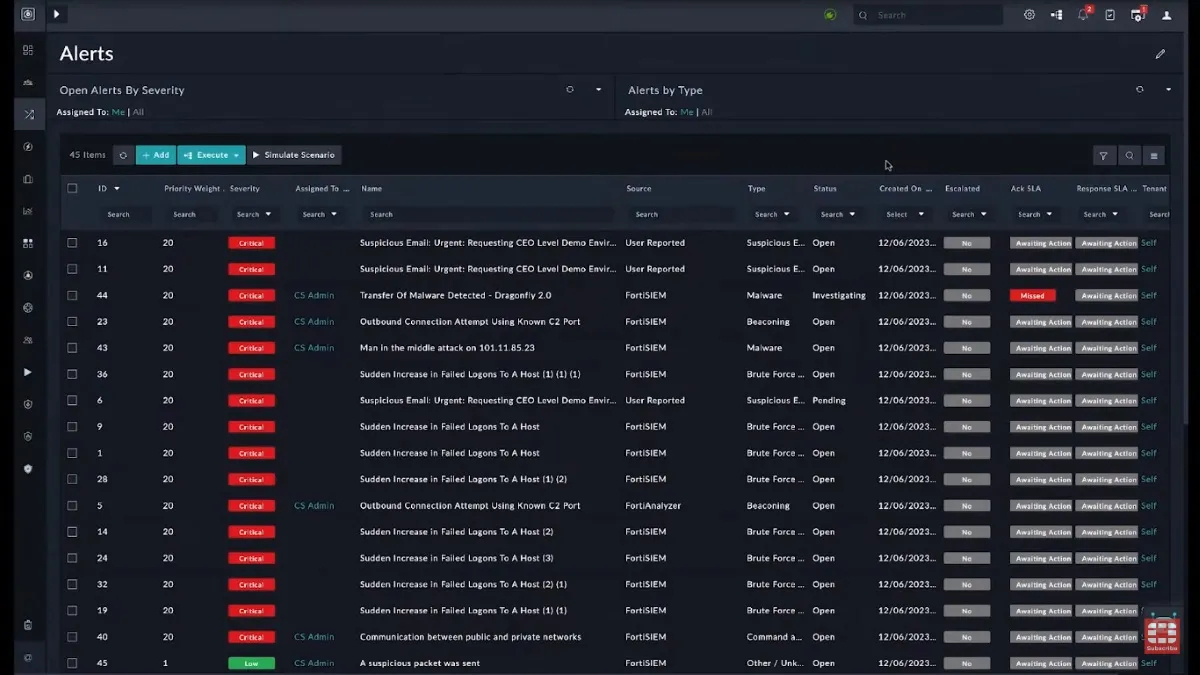Click the dashboard grid icon in sidebar

[x=28, y=50]
